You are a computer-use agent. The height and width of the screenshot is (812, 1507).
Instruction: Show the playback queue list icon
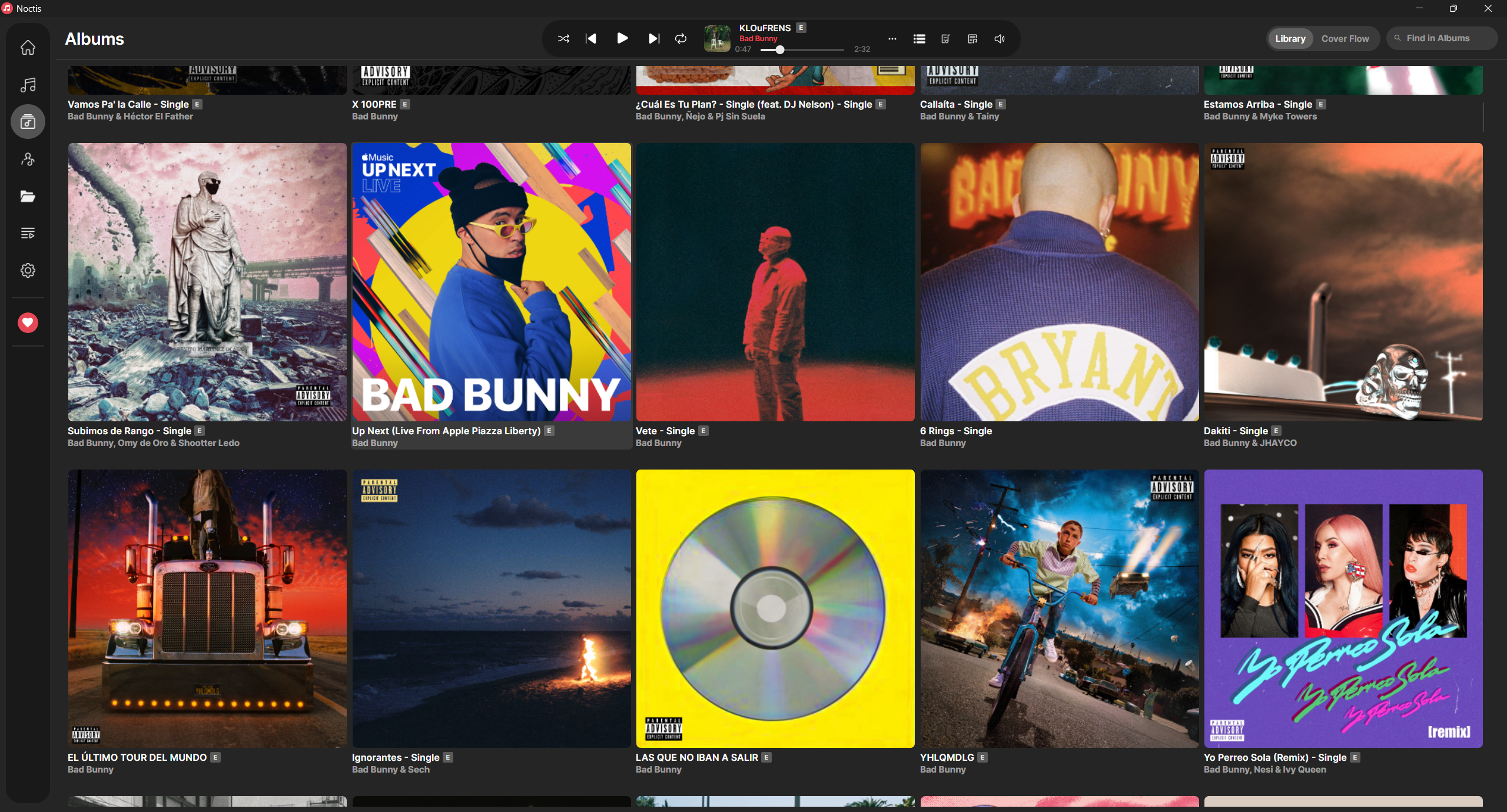pos(919,39)
